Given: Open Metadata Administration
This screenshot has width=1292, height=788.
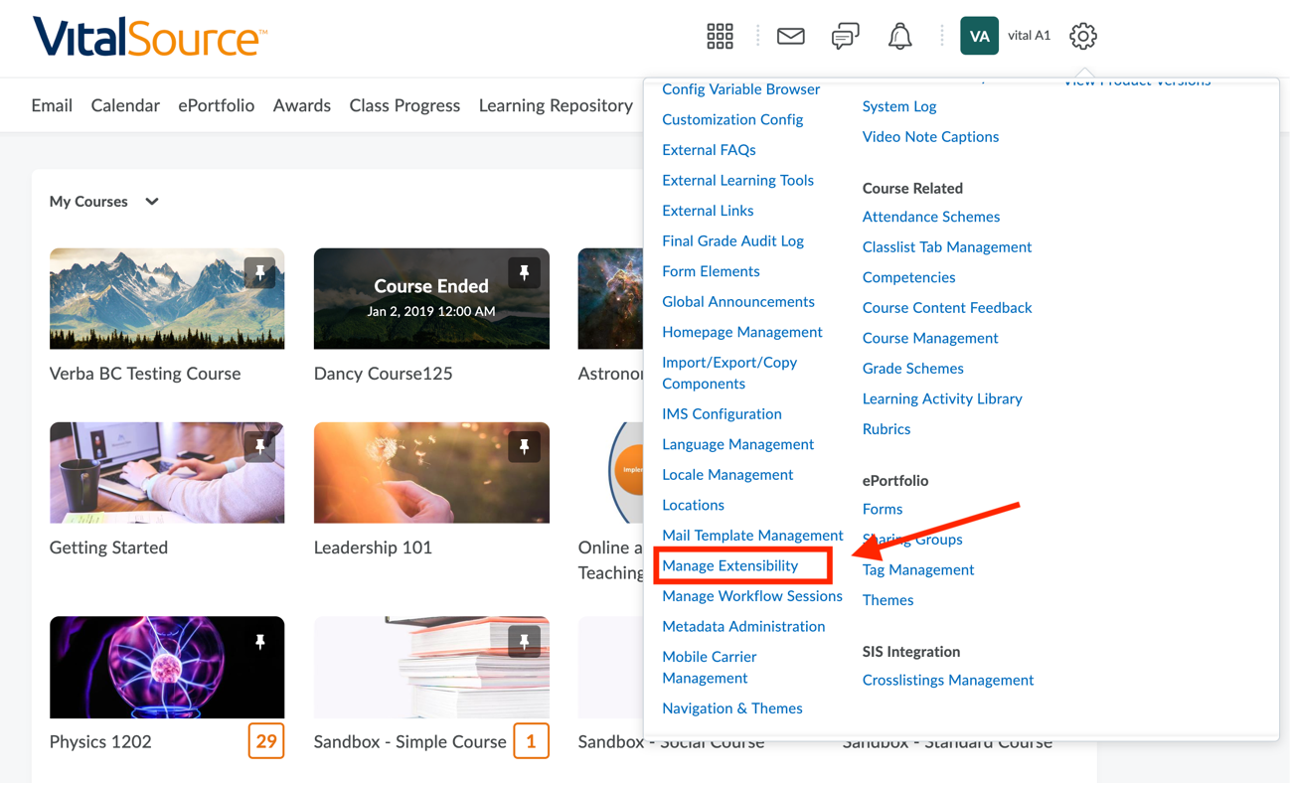Looking at the screenshot, I should click(744, 627).
